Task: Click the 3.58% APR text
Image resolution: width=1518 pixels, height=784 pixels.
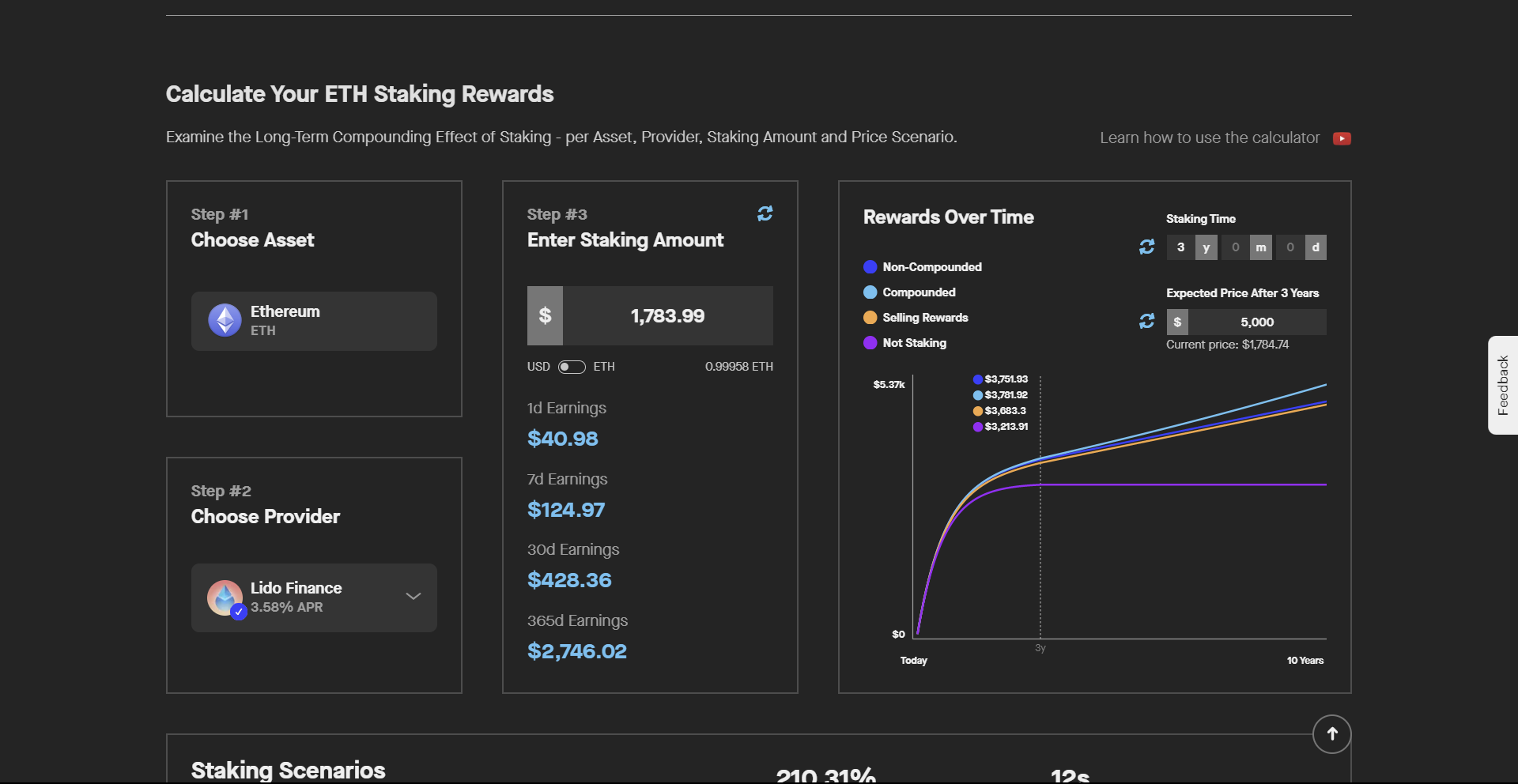Action: pyautogui.click(x=287, y=607)
